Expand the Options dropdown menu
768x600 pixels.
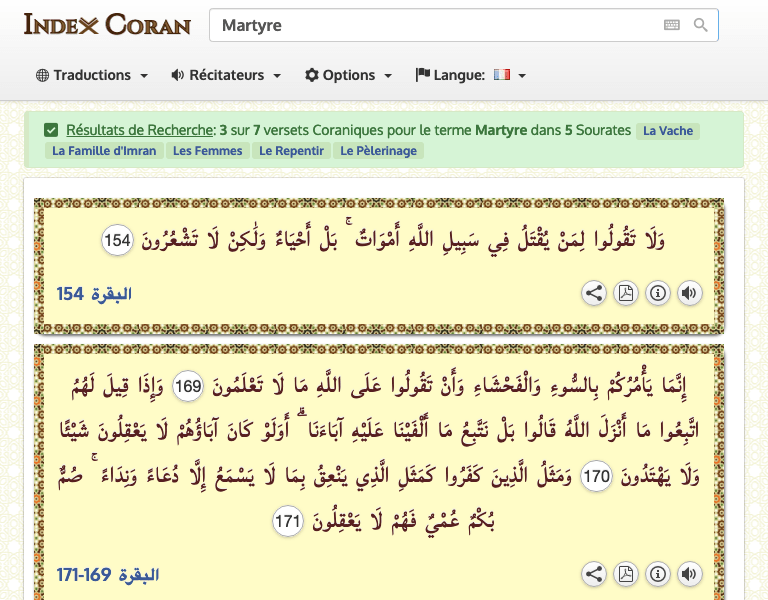point(348,75)
